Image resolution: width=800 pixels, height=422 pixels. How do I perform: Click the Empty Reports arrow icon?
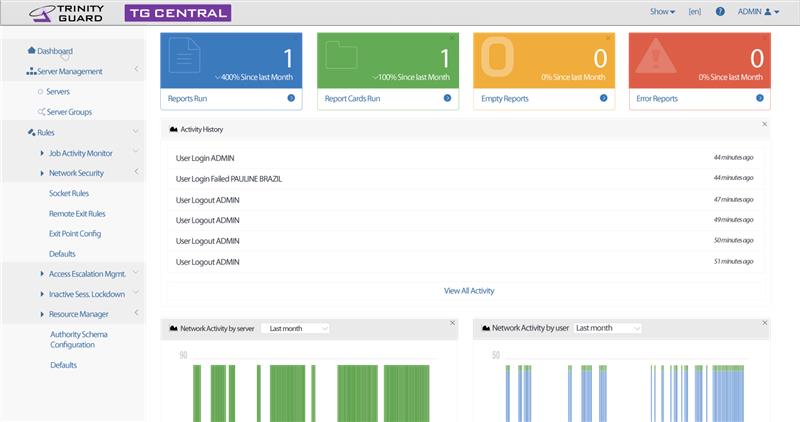pos(604,98)
